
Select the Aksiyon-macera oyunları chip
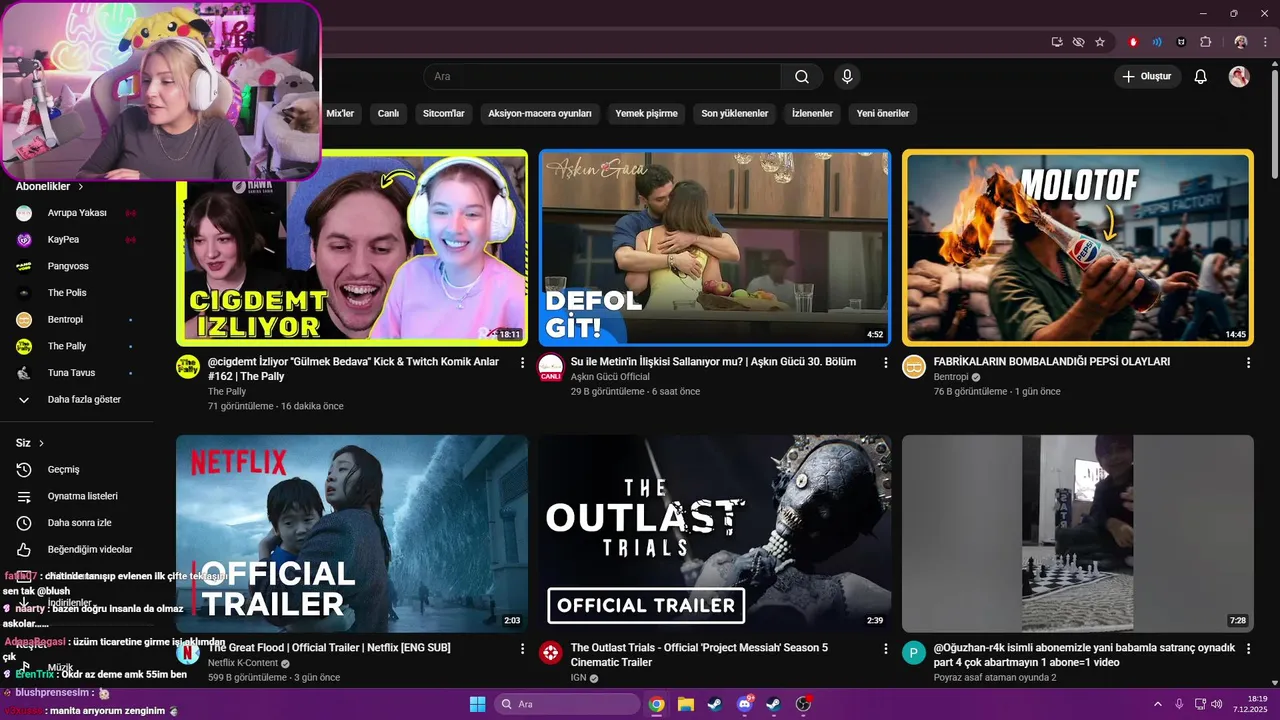click(x=540, y=114)
